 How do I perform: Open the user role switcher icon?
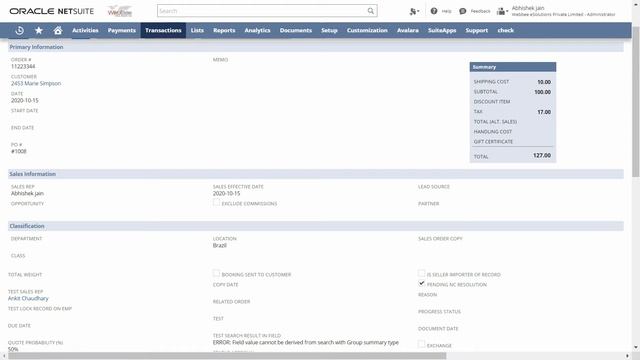pos(502,11)
